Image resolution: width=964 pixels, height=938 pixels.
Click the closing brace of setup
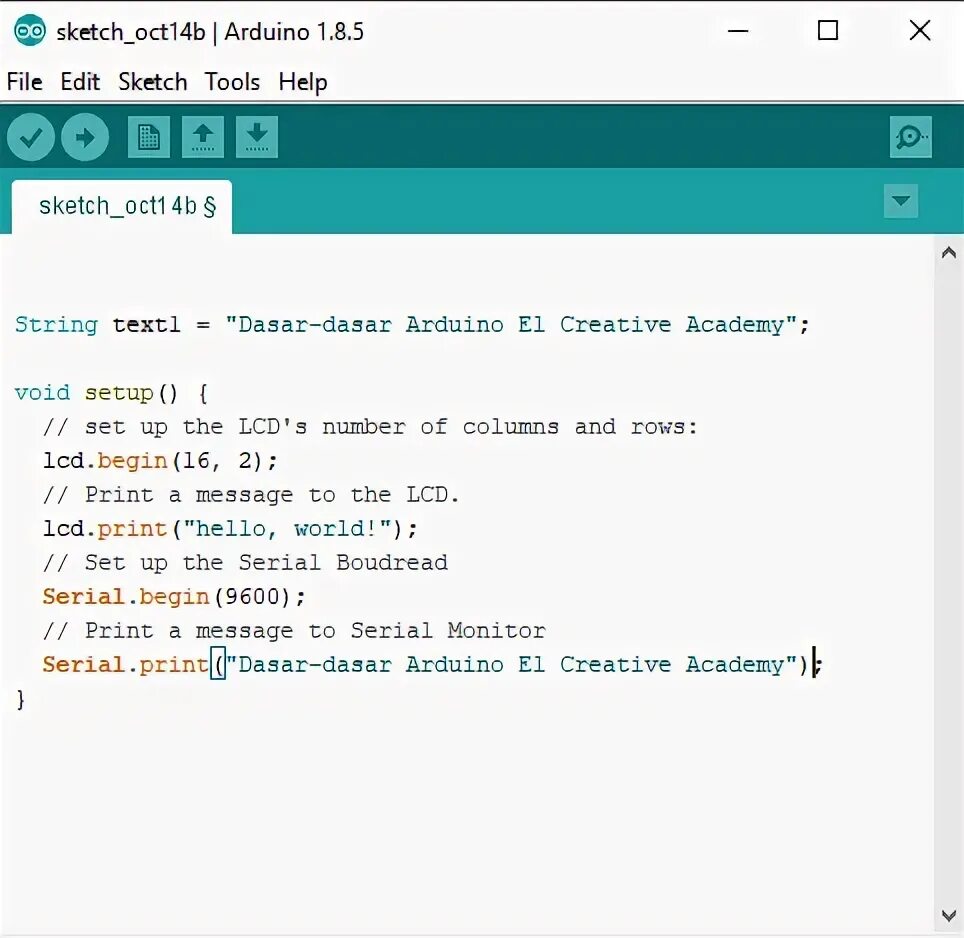pos(20,699)
